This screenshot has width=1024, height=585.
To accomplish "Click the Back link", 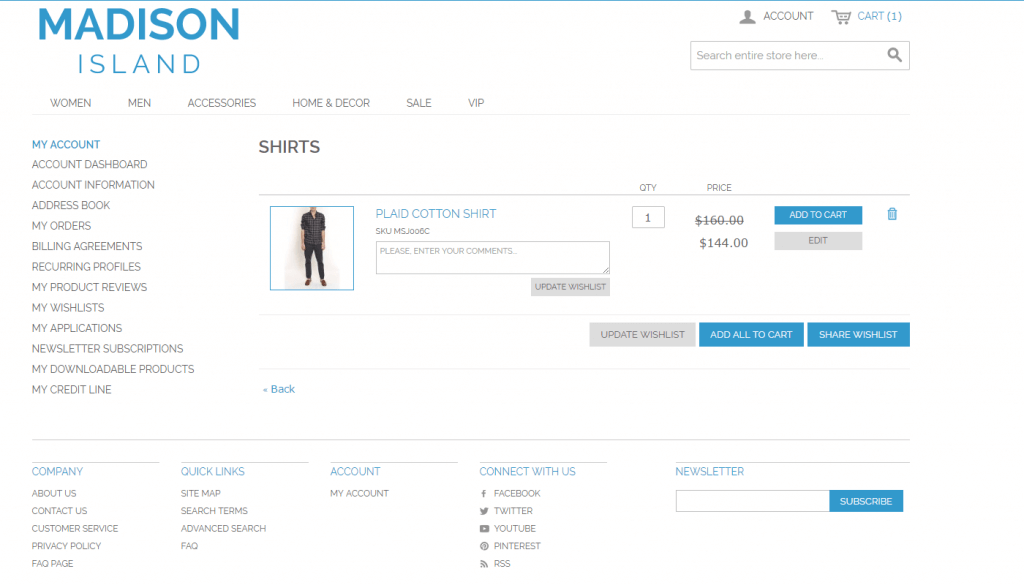I will click(279, 389).
